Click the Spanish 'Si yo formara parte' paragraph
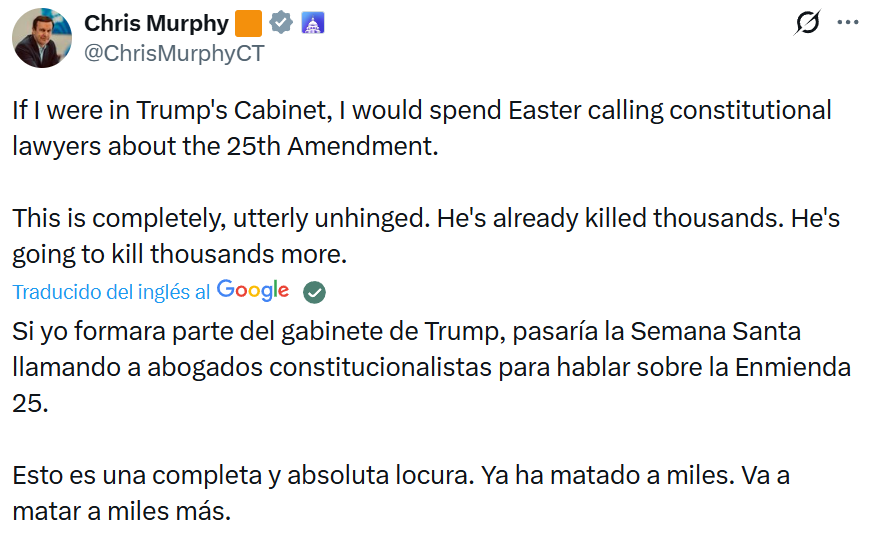Screen dimensions: 871x533 click(x=431, y=366)
